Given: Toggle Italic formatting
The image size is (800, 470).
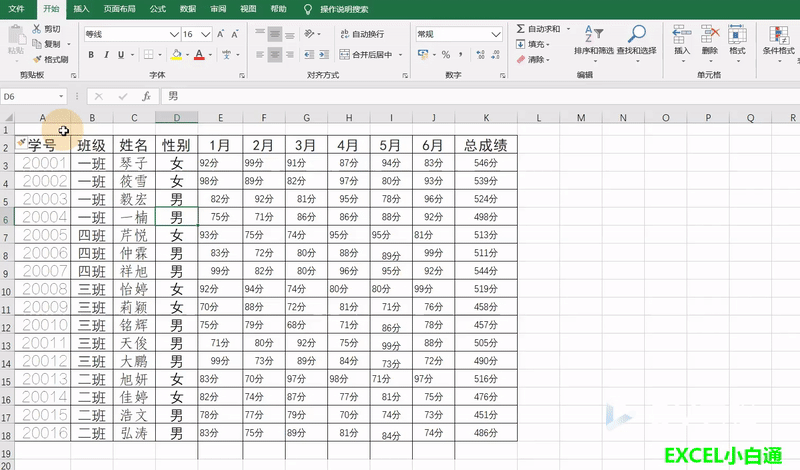Looking at the screenshot, I should coord(106,55).
